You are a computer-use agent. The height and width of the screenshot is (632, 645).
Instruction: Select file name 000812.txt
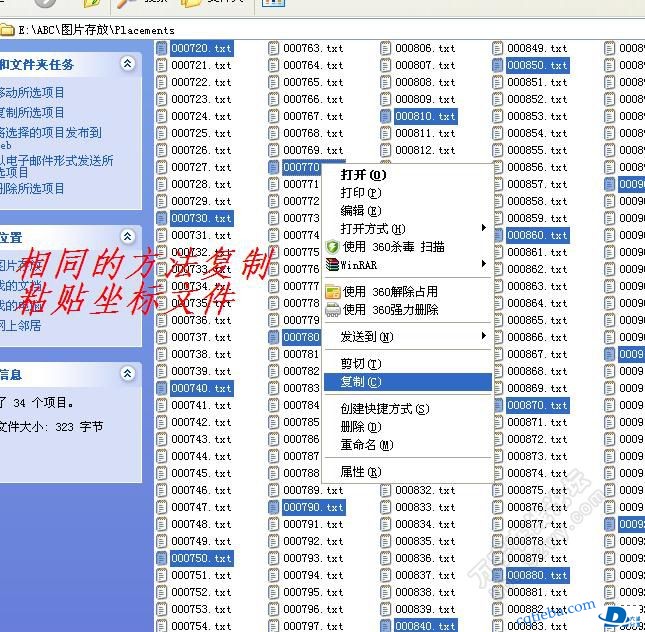pyautogui.click(x=425, y=150)
